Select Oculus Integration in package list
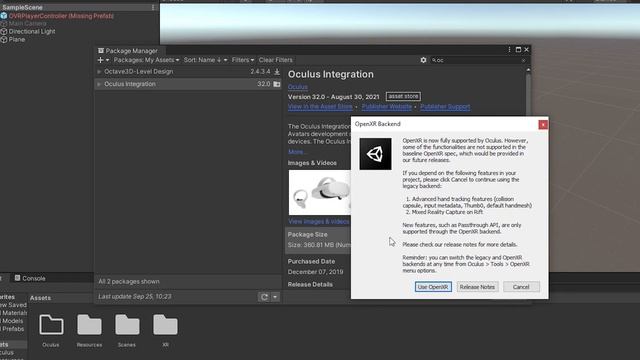Viewport: 640px width, 360px height. pyautogui.click(x=188, y=84)
